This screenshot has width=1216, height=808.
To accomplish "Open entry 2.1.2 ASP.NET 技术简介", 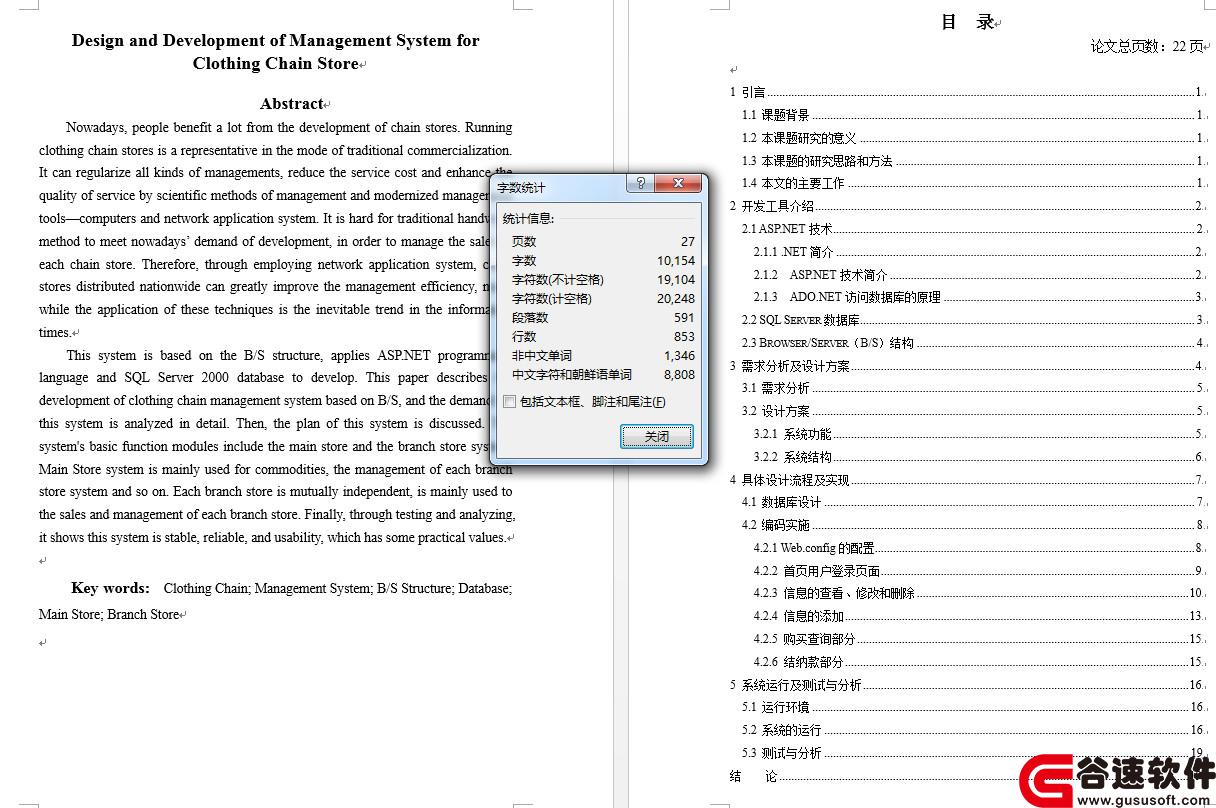I will (979, 275).
